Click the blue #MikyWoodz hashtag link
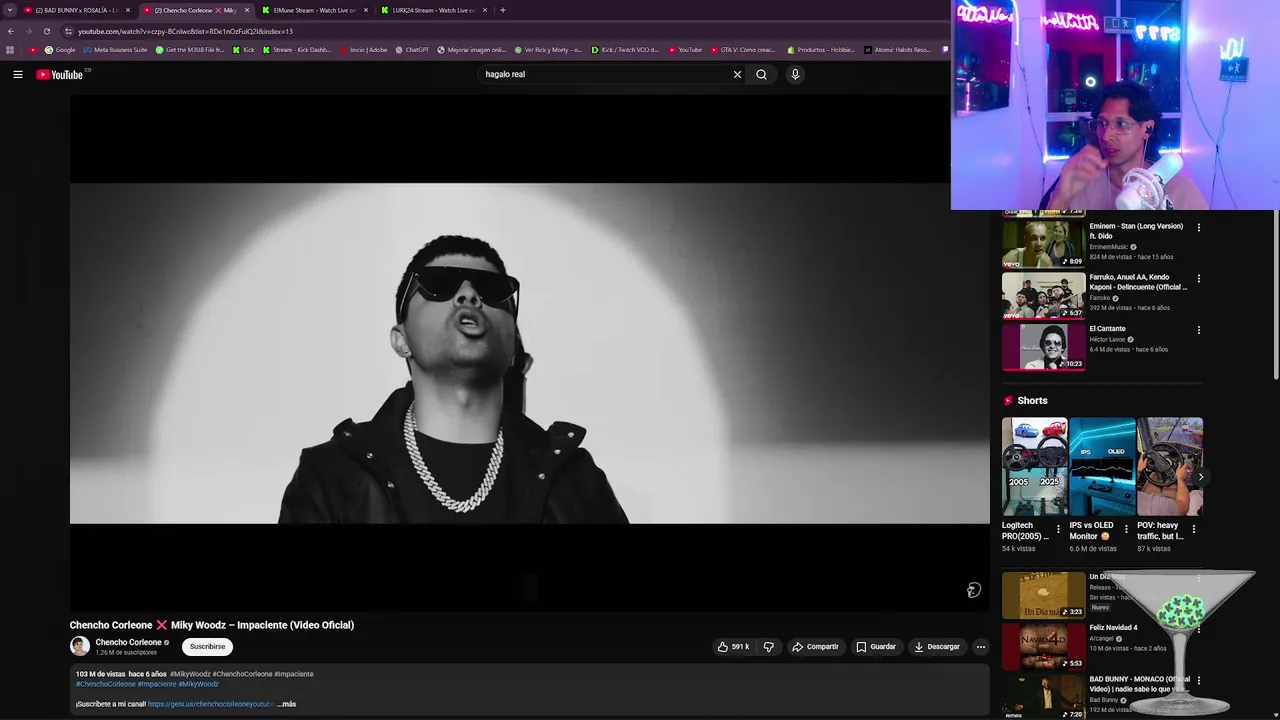Screen dimensions: 1280x720 (198, 684)
